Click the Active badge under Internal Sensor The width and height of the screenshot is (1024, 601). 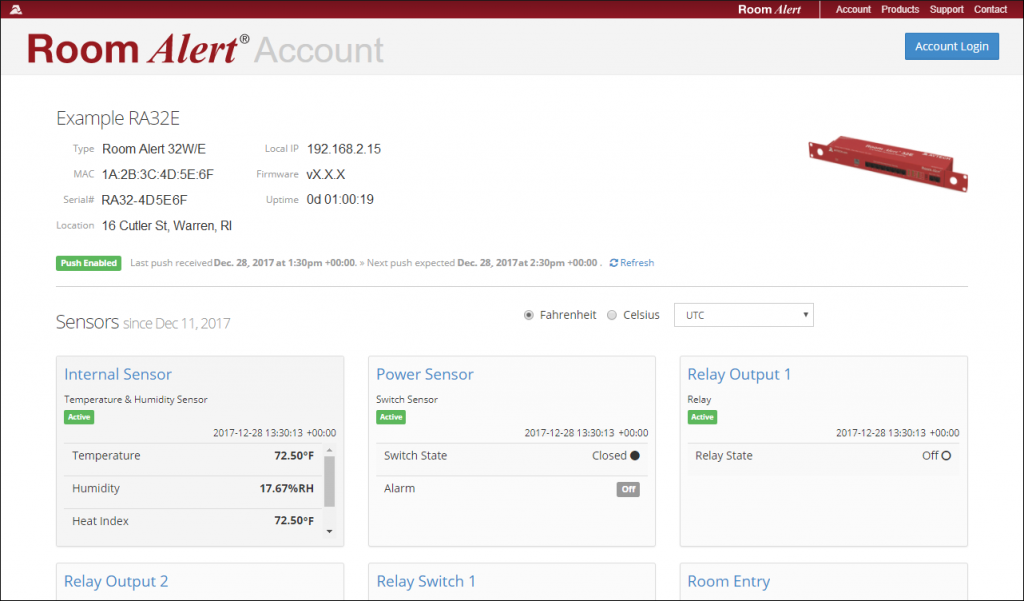pyautogui.click(x=79, y=417)
